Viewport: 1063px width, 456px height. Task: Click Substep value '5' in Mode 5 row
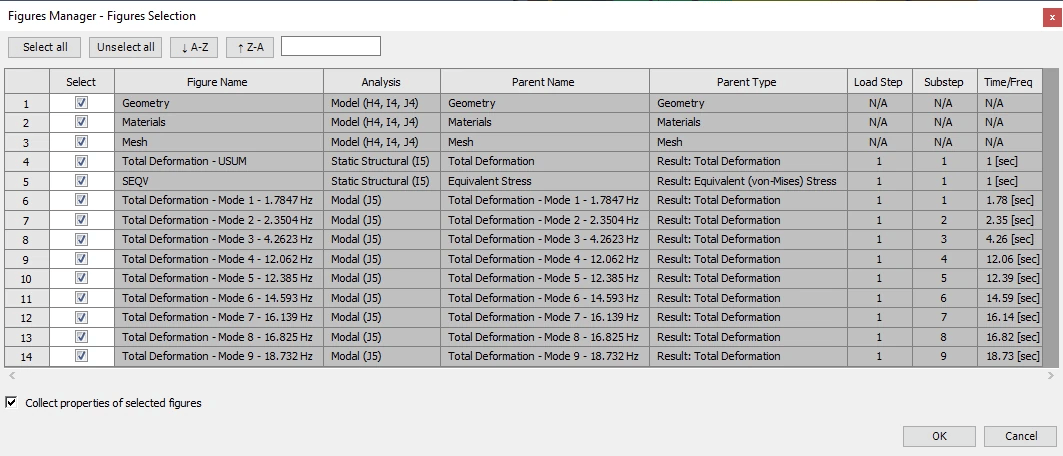pyautogui.click(x=944, y=278)
